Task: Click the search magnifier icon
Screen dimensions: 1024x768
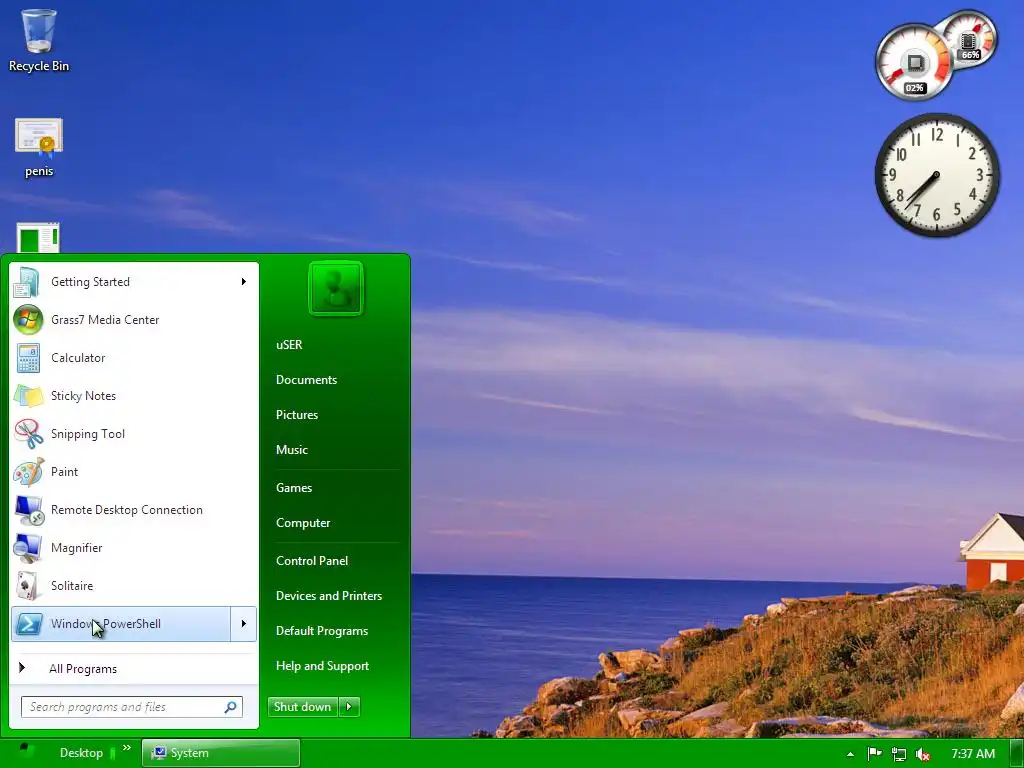Action: (x=231, y=707)
